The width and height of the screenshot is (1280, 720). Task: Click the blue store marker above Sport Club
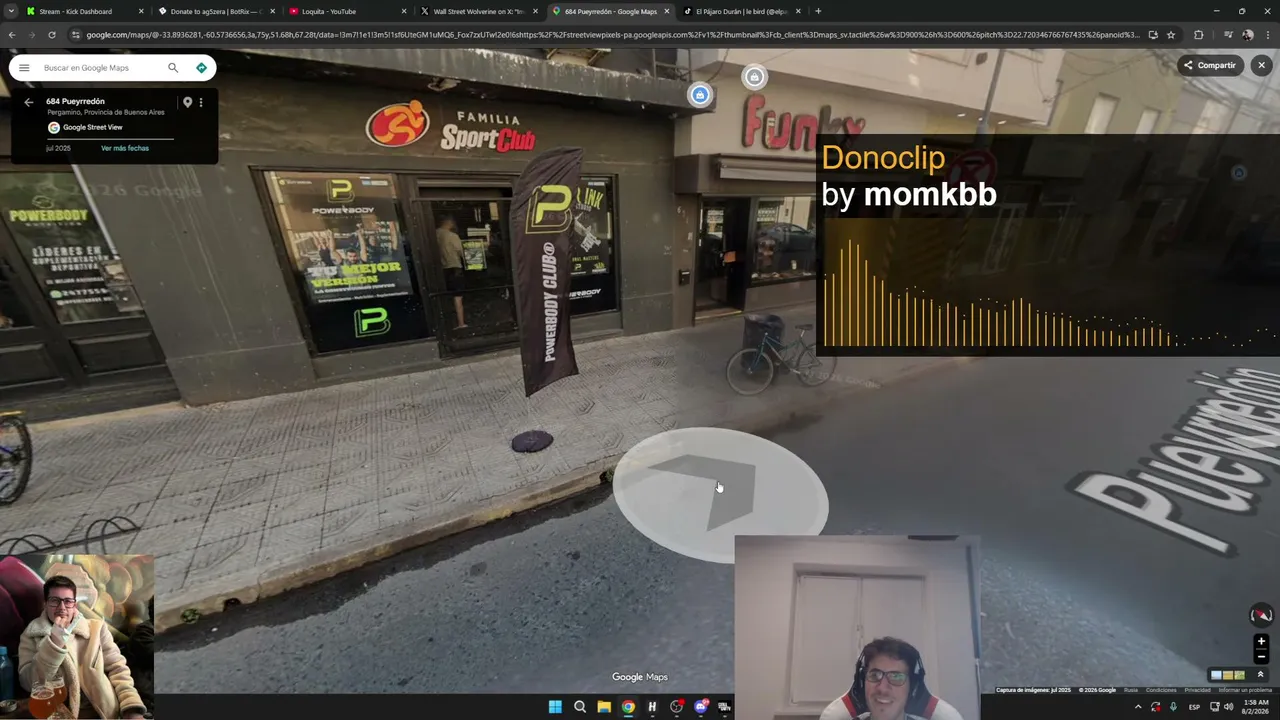click(x=700, y=95)
